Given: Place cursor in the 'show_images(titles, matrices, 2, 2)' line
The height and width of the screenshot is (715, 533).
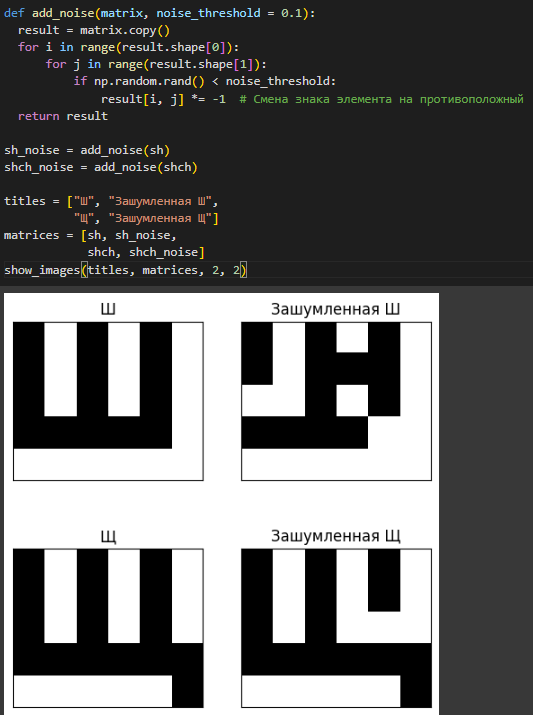Looking at the screenshot, I should tap(125, 270).
